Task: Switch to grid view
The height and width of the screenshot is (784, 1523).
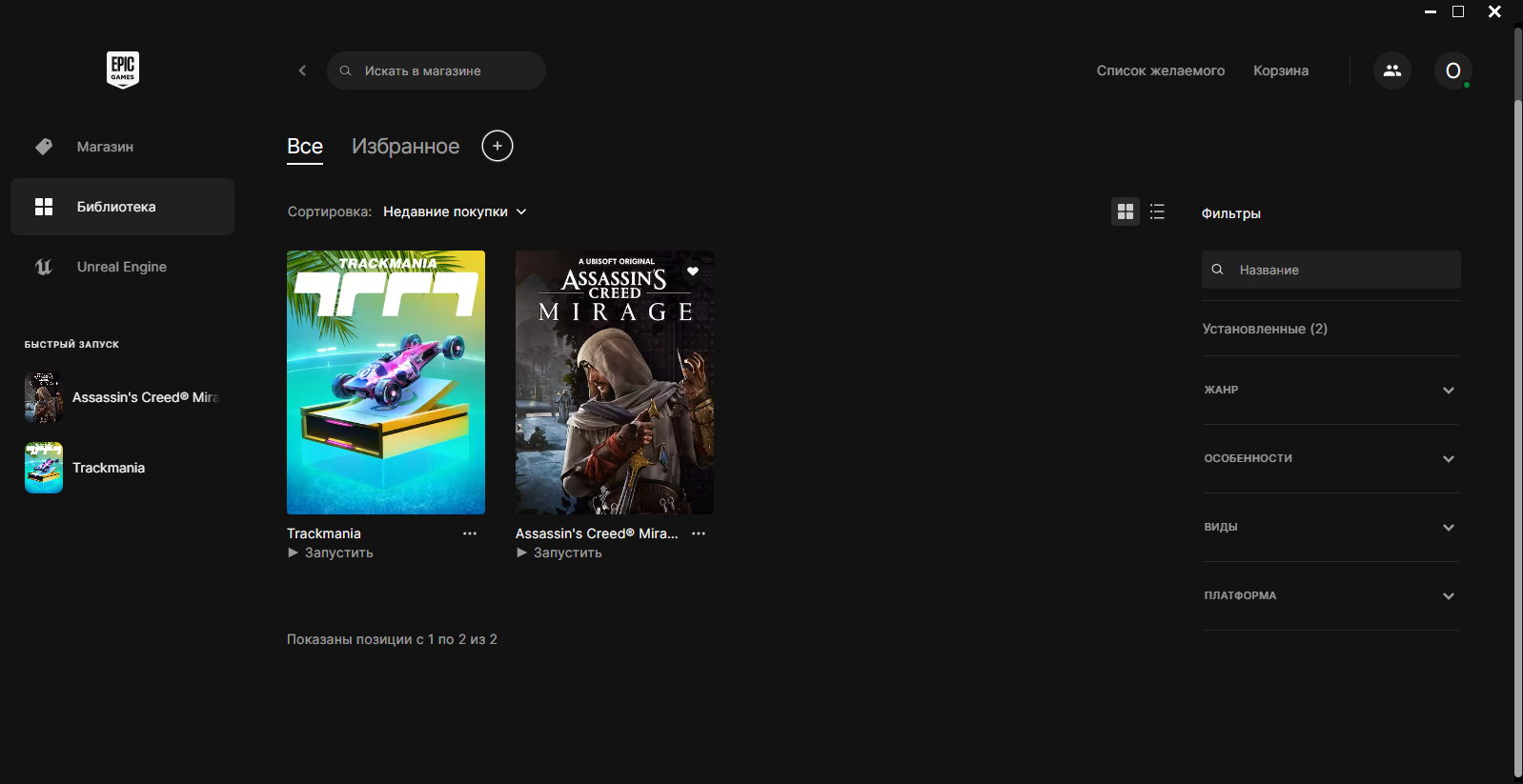Action: (x=1126, y=211)
